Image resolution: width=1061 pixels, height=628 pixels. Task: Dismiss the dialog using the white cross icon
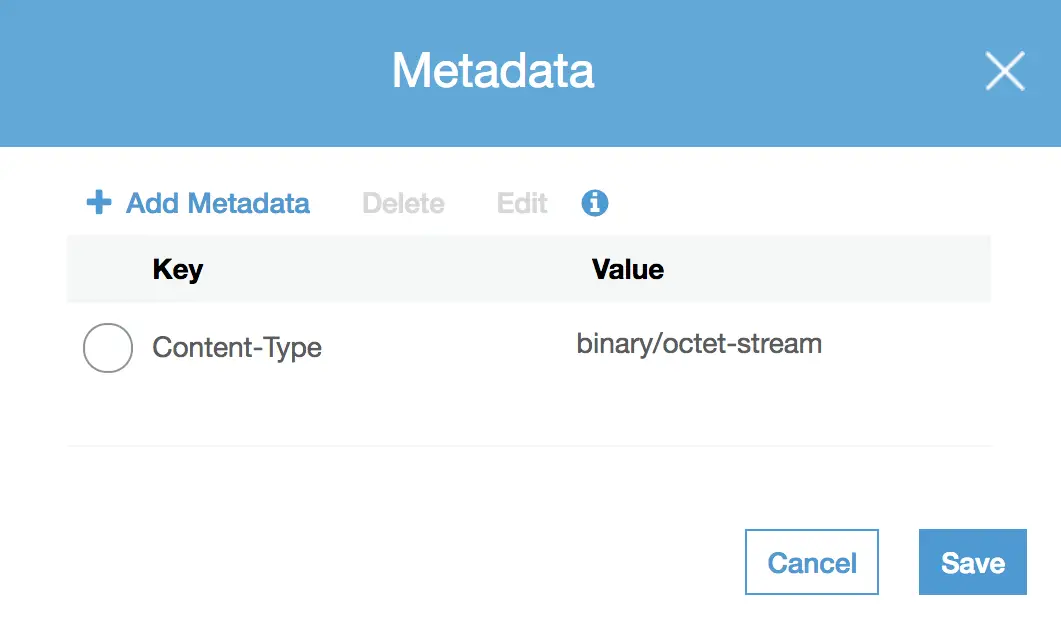pyautogui.click(x=1005, y=70)
